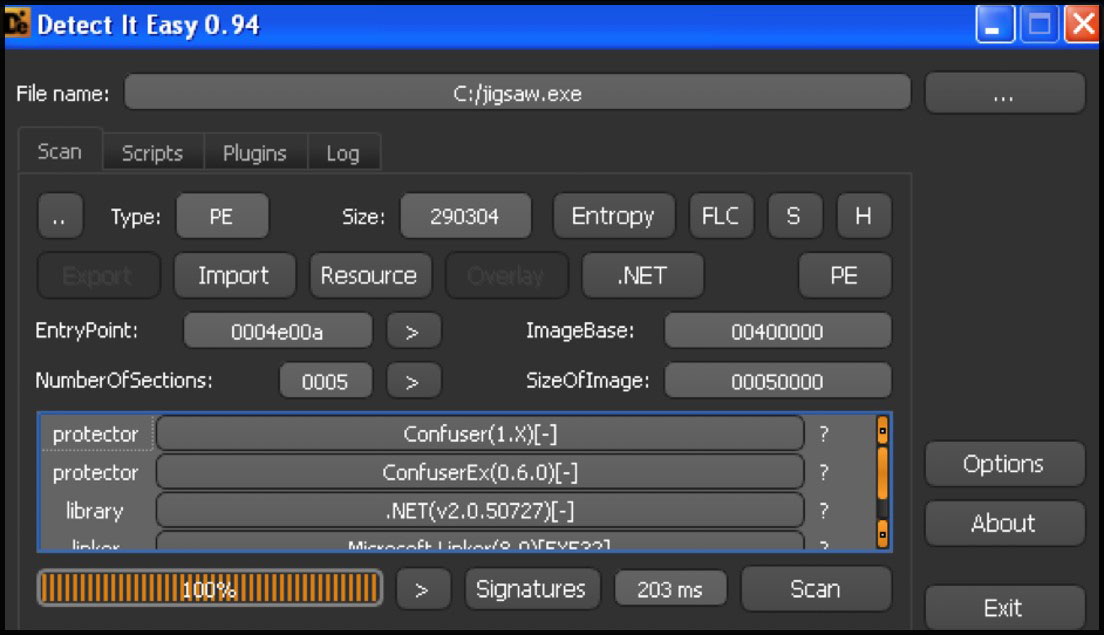Click the arrow button beside progress bar
This screenshot has width=1104, height=635.
(422, 589)
